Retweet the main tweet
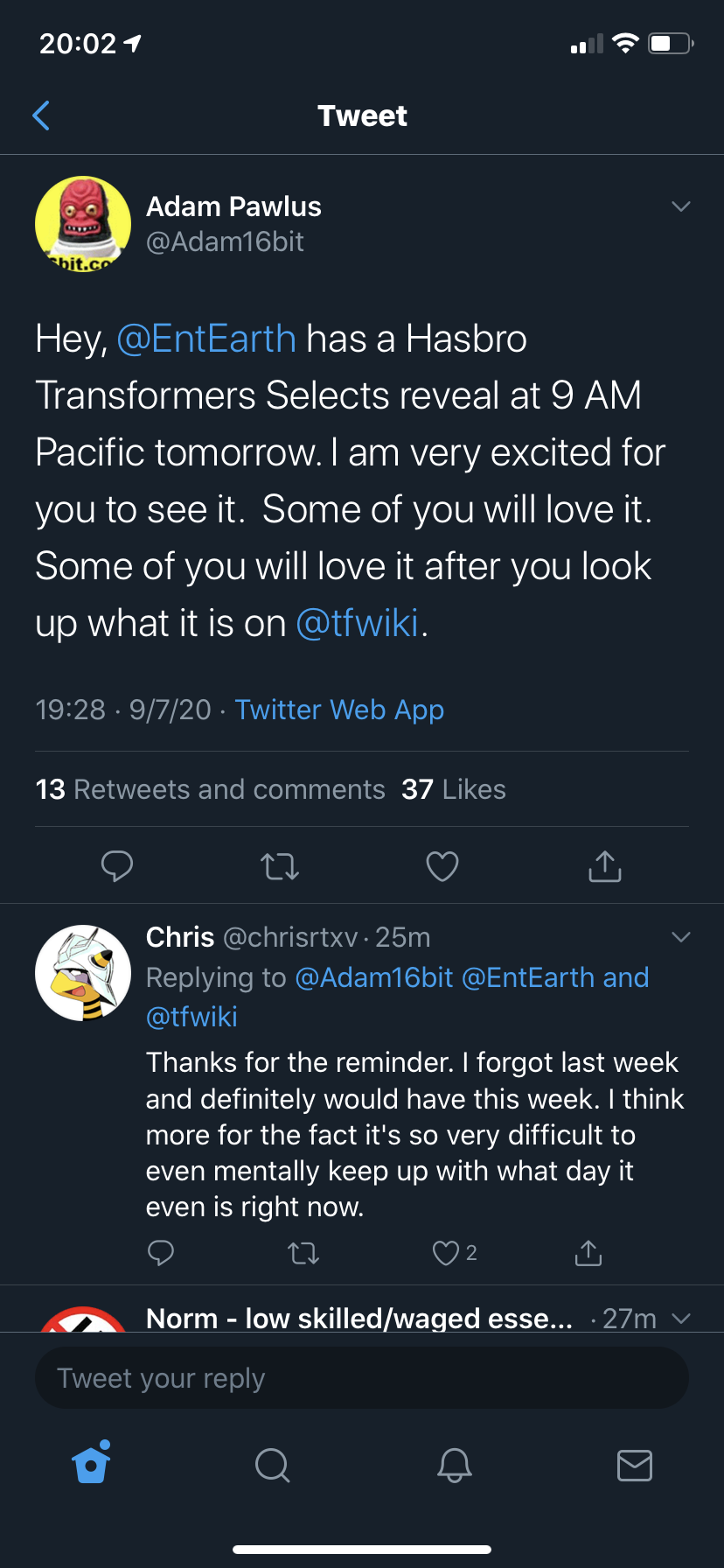The height and width of the screenshot is (1568, 724). pos(280,866)
